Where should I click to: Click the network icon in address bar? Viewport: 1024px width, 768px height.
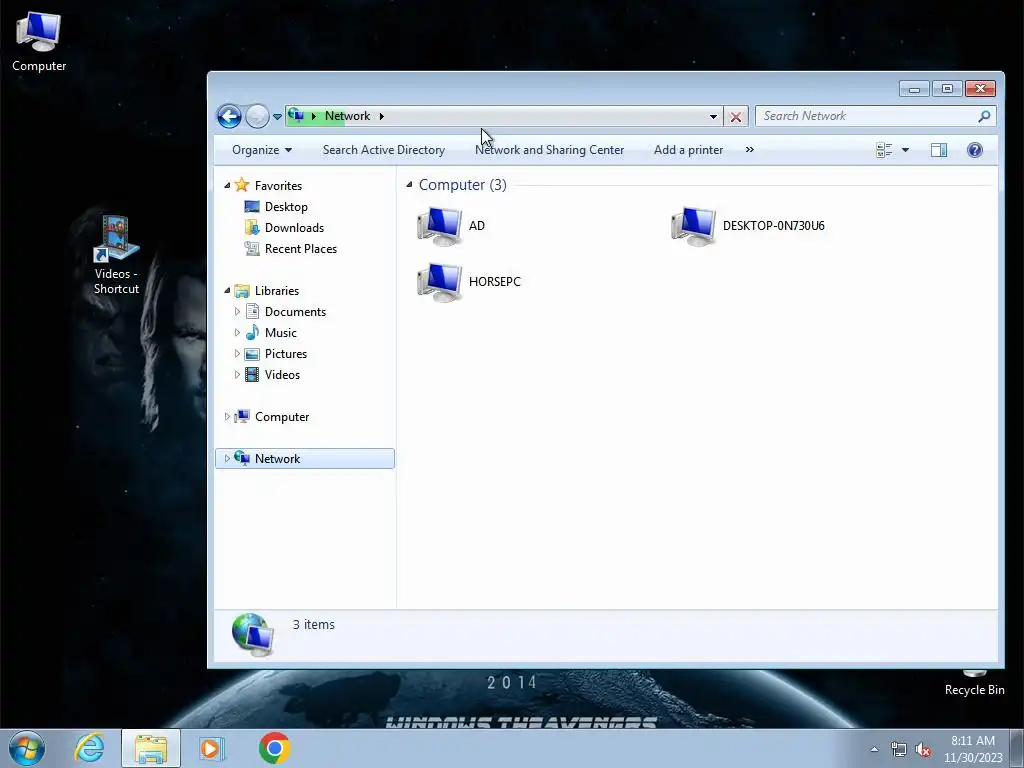click(x=296, y=116)
